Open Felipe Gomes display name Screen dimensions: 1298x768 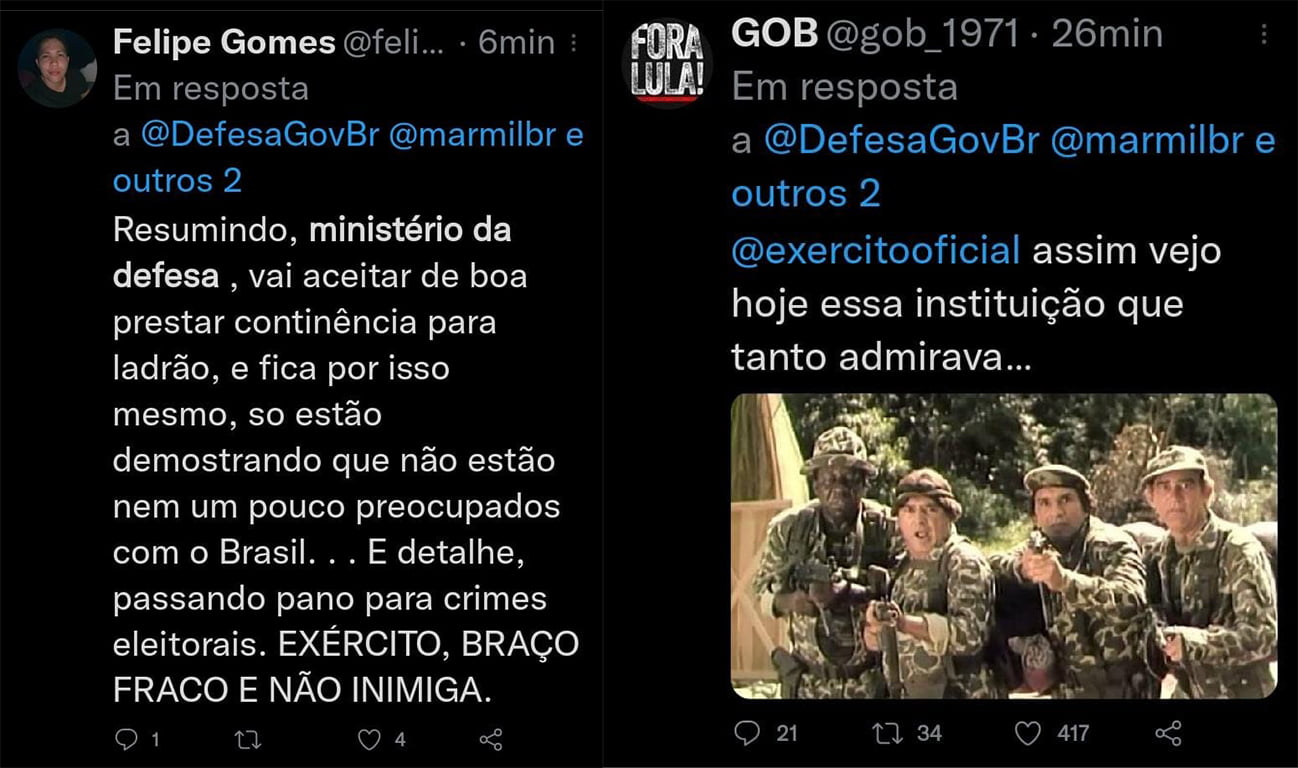224,42
